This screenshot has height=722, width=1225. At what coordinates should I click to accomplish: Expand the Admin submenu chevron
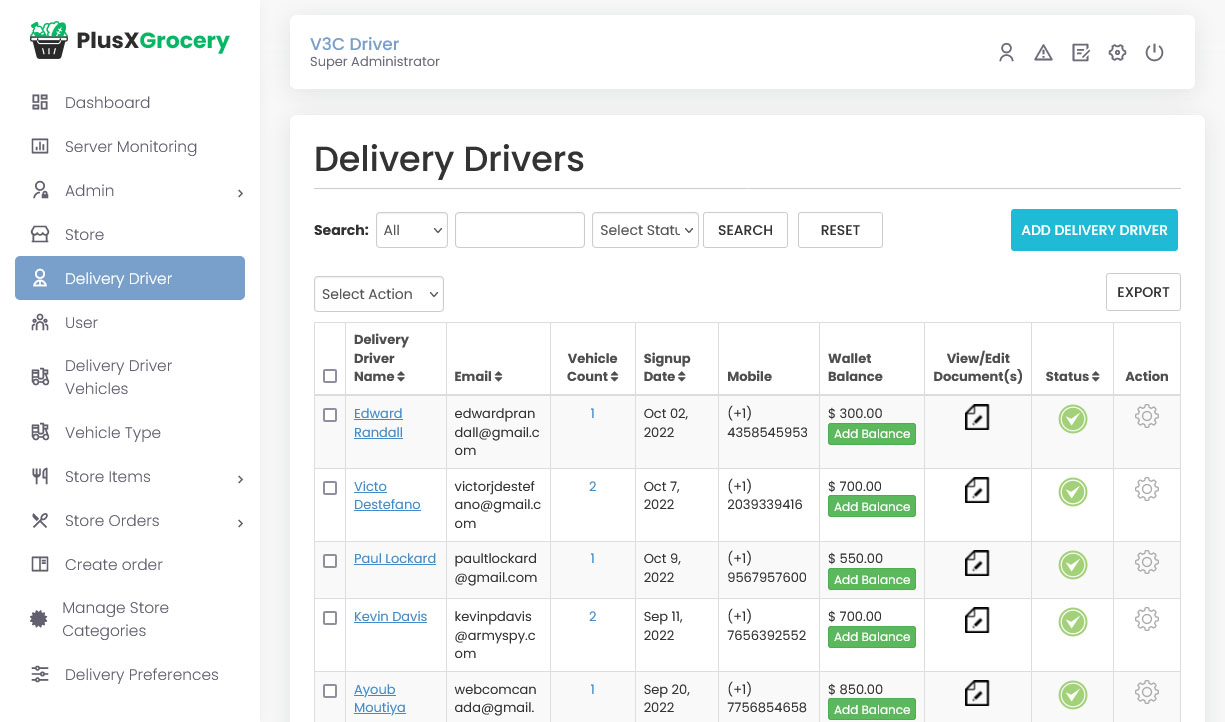coord(240,193)
